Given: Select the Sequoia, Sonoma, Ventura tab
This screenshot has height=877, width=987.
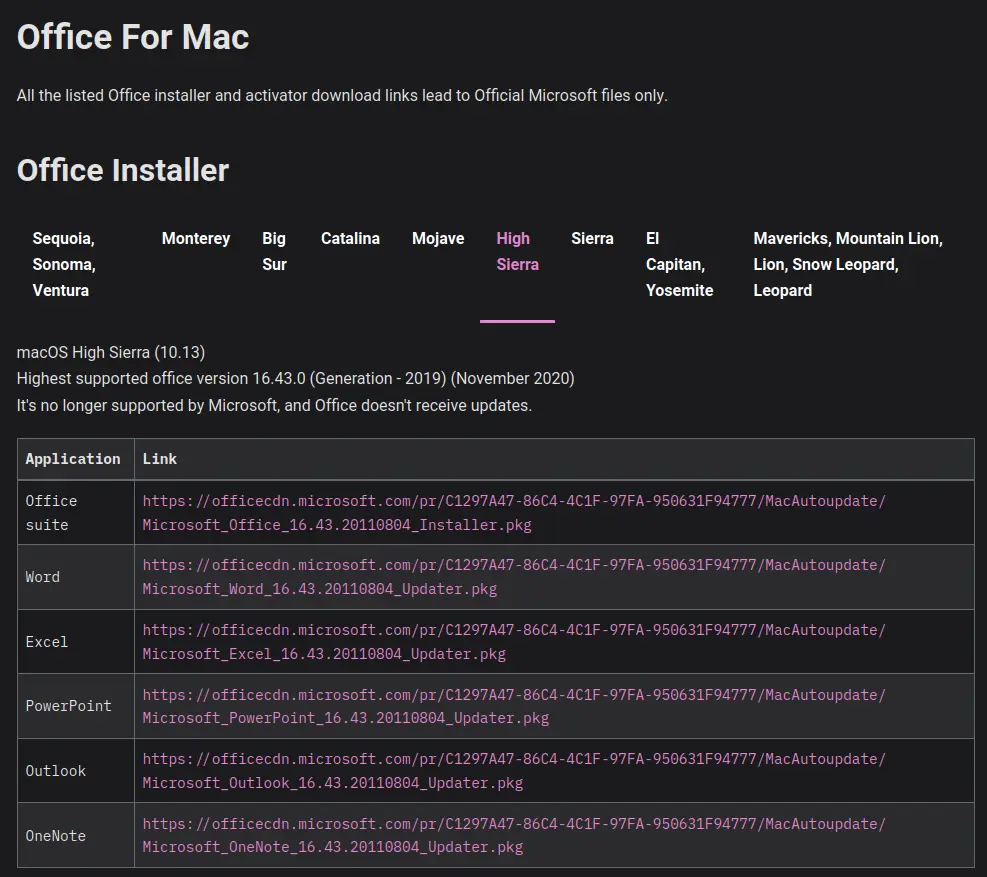Looking at the screenshot, I should 64,264.
